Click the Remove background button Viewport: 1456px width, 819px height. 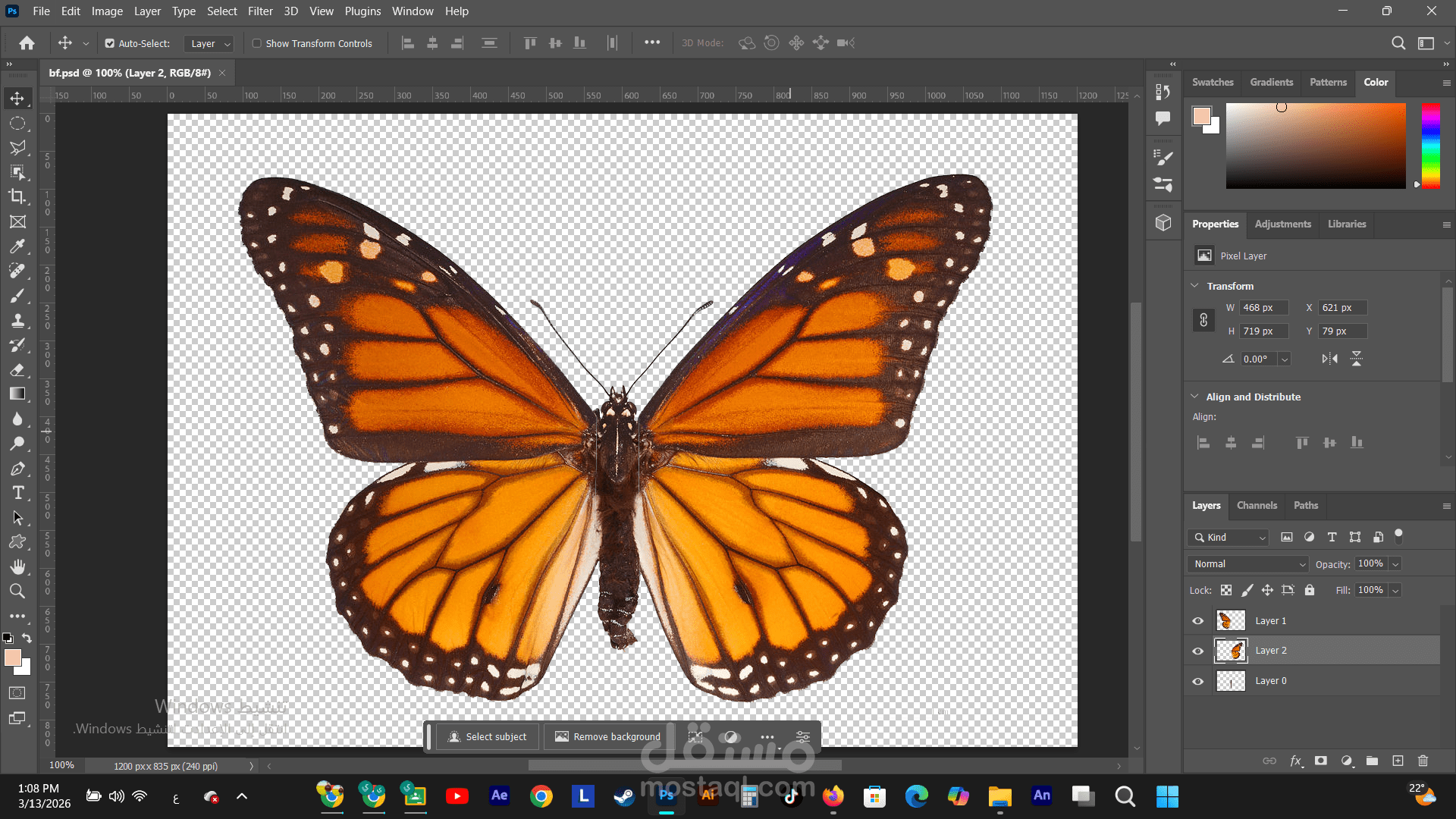click(x=607, y=736)
